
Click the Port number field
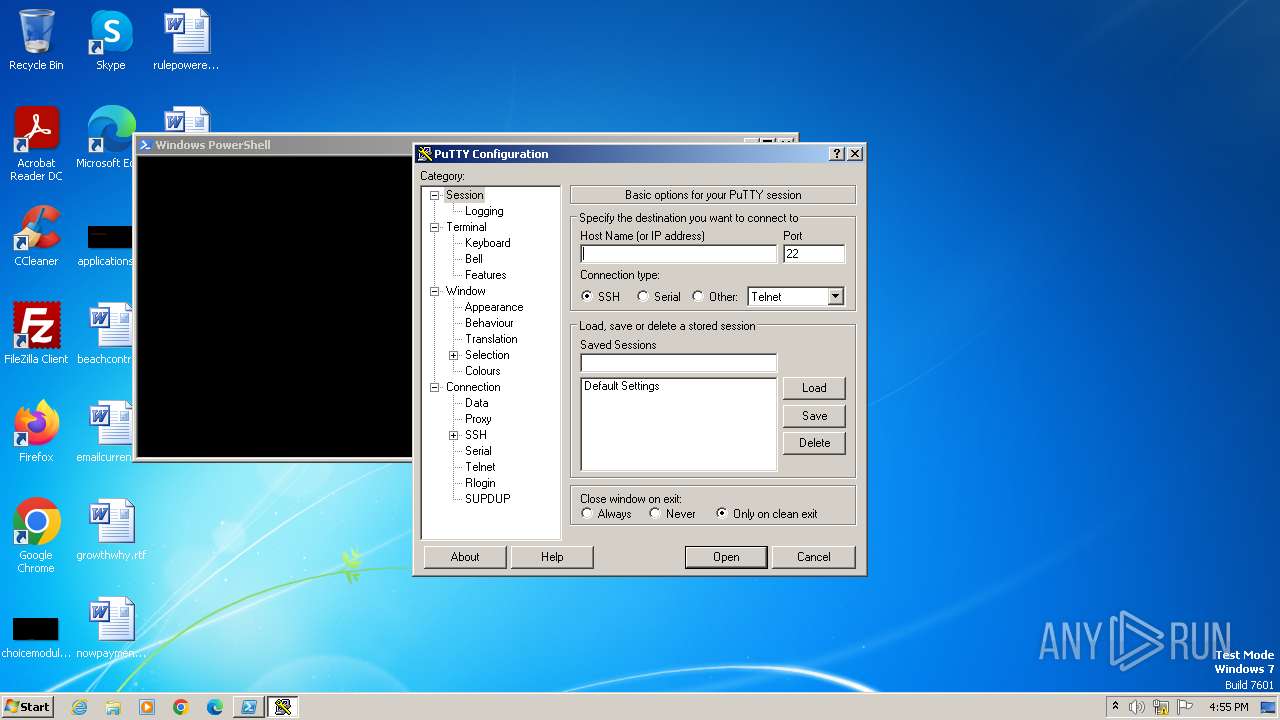click(x=814, y=254)
